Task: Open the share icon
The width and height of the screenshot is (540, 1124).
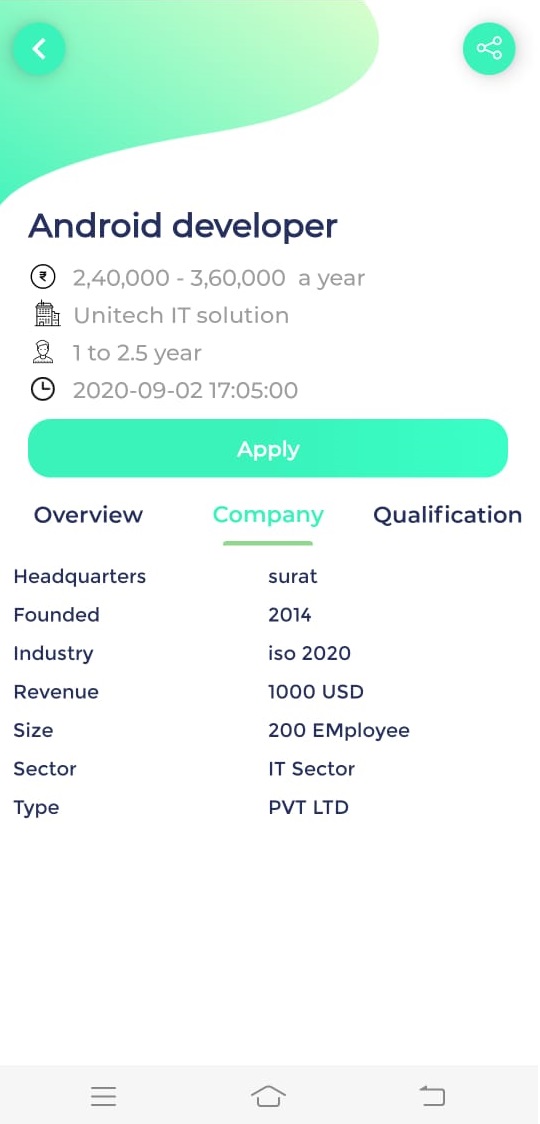Action: tap(489, 49)
